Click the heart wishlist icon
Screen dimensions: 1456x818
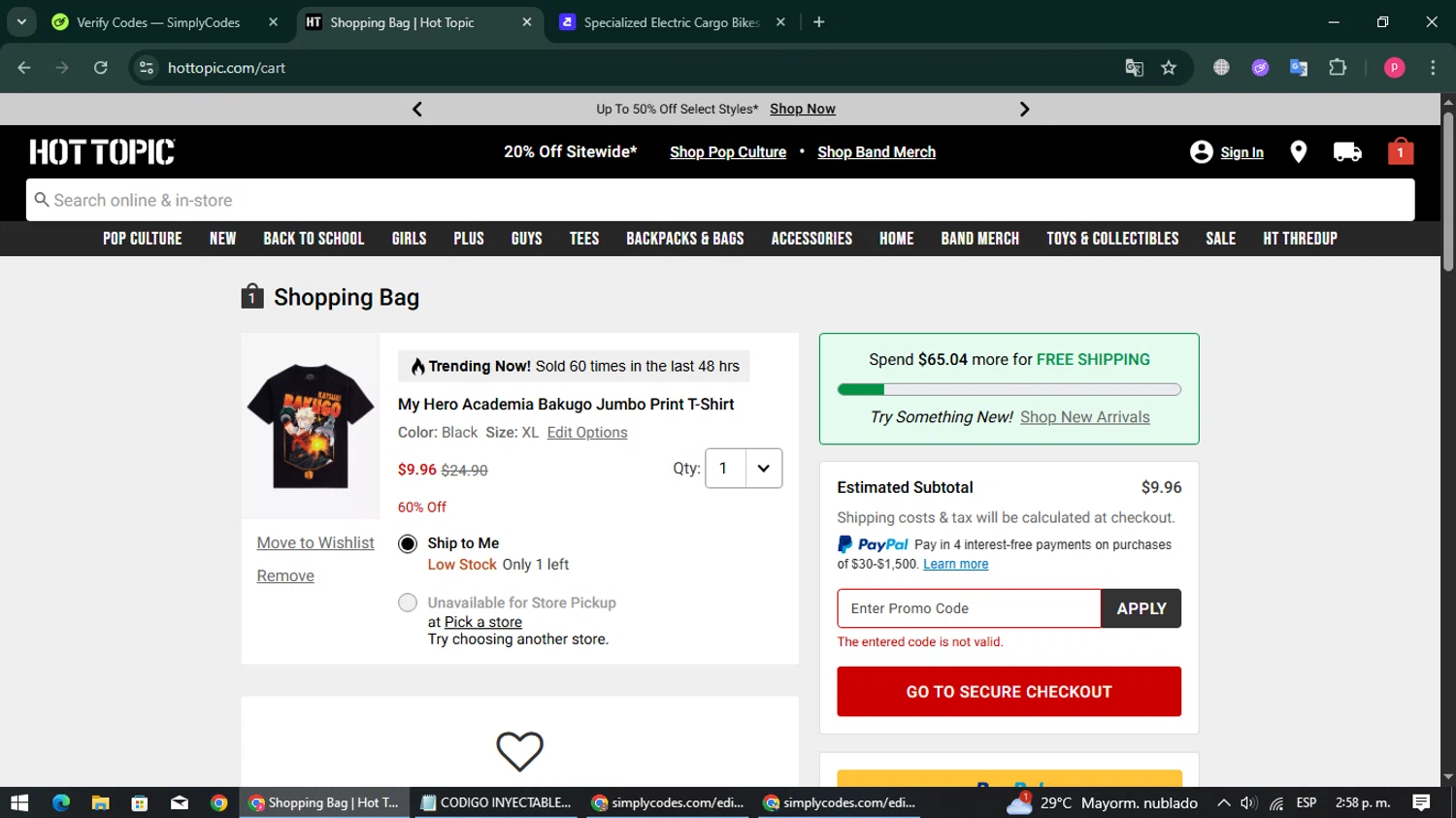pos(519,751)
